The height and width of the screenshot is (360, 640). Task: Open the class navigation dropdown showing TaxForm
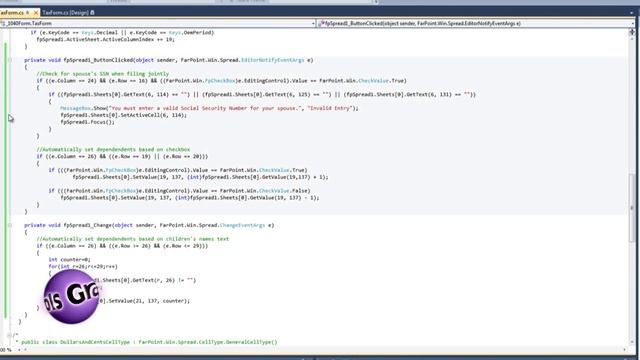pyautogui.click(x=158, y=24)
